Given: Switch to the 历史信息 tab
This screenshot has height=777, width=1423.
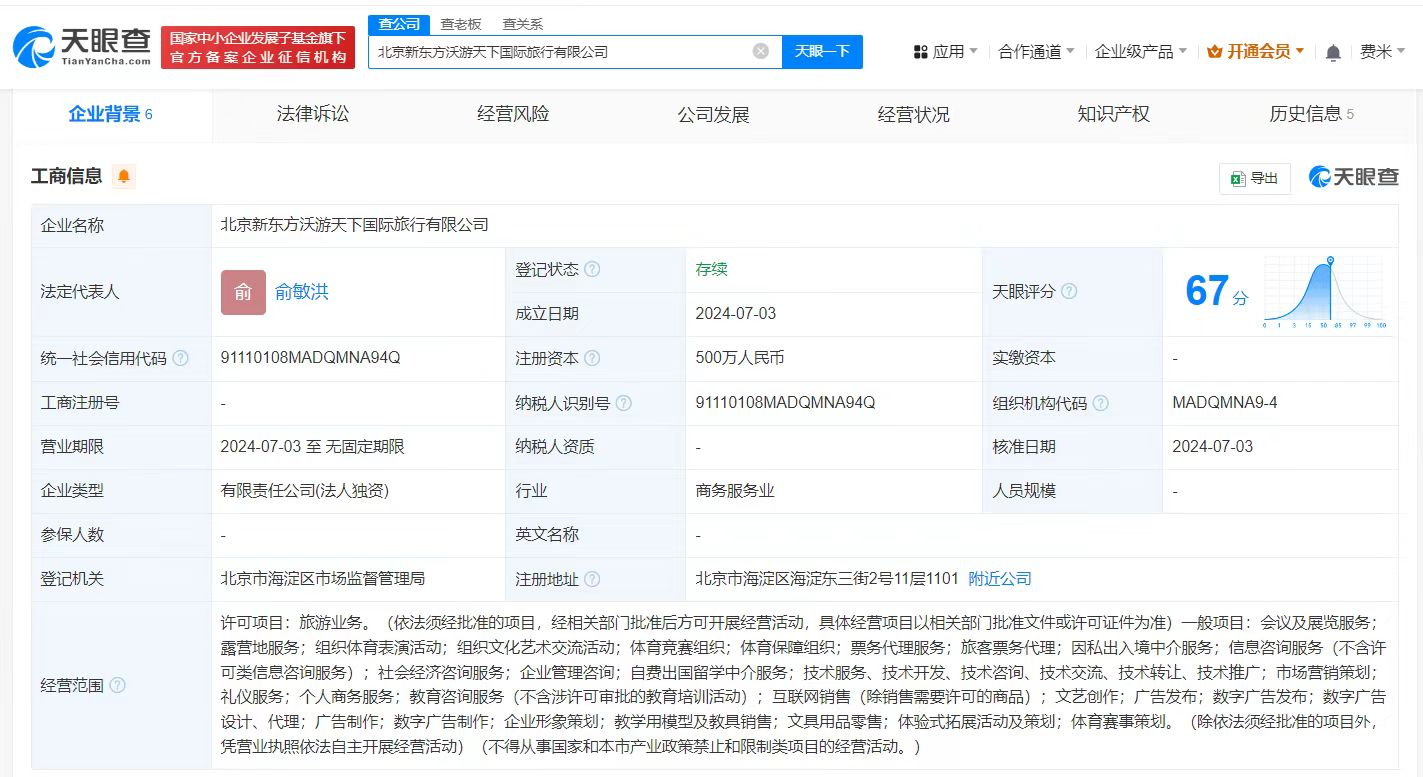Looking at the screenshot, I should pyautogui.click(x=1311, y=114).
